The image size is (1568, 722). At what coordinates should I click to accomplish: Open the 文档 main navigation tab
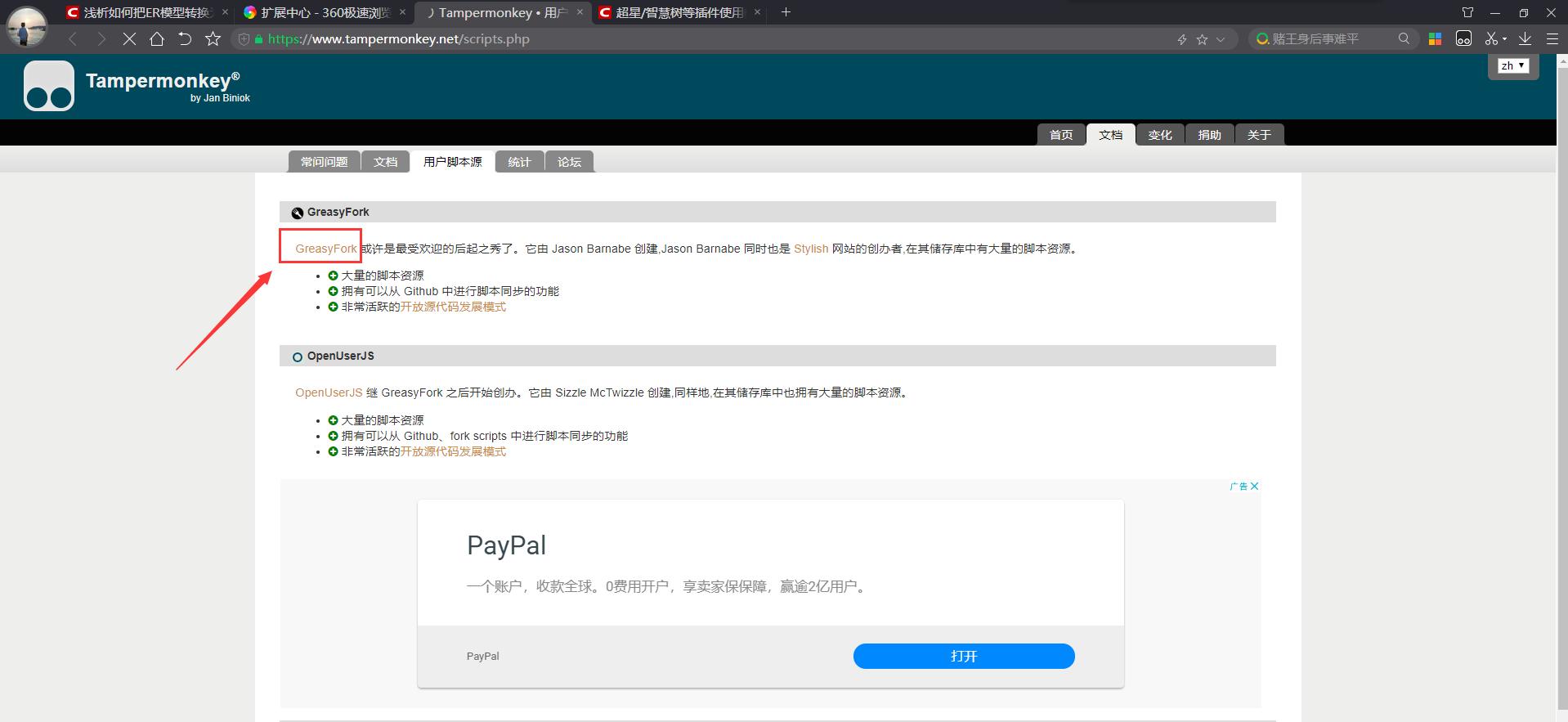coord(1110,135)
